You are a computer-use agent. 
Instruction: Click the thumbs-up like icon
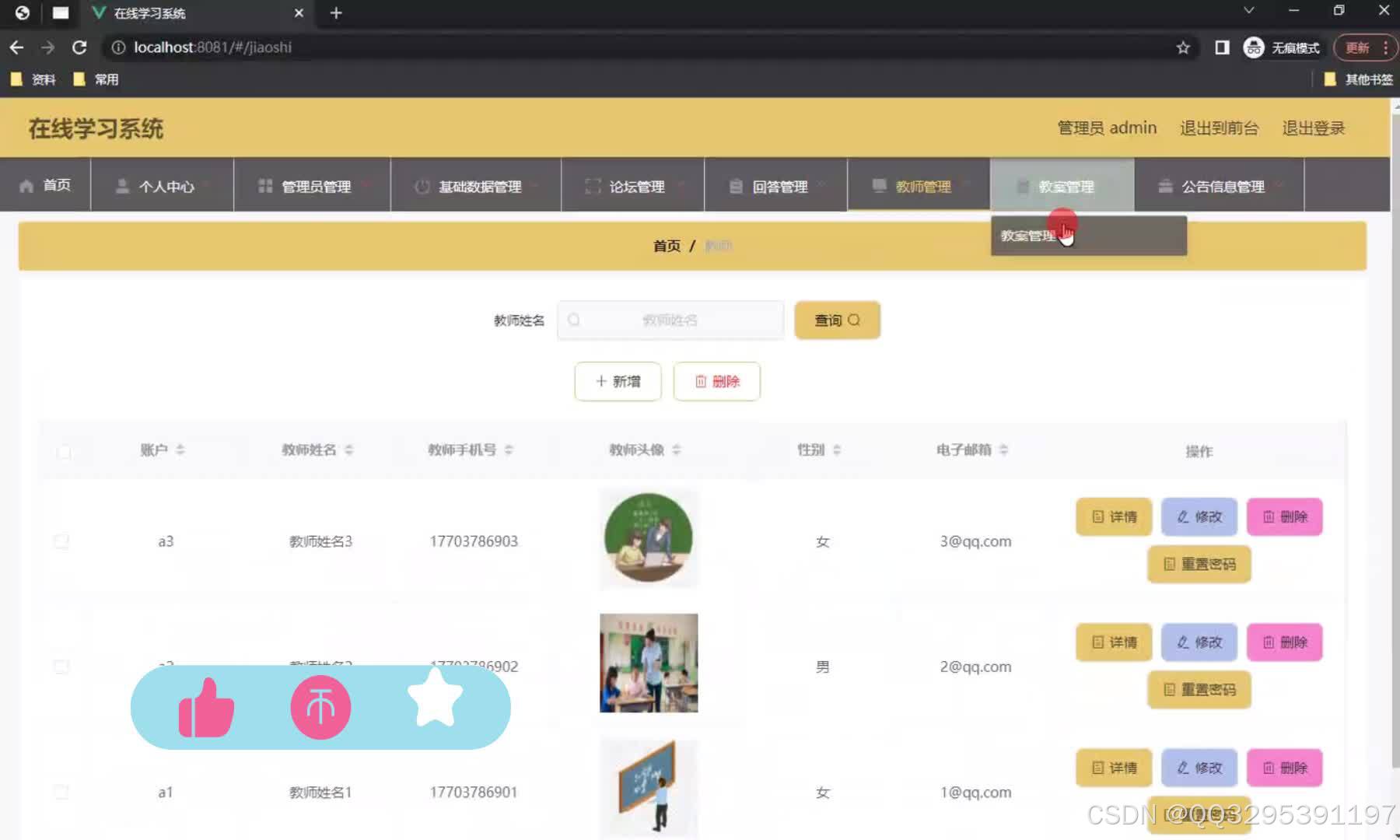206,707
